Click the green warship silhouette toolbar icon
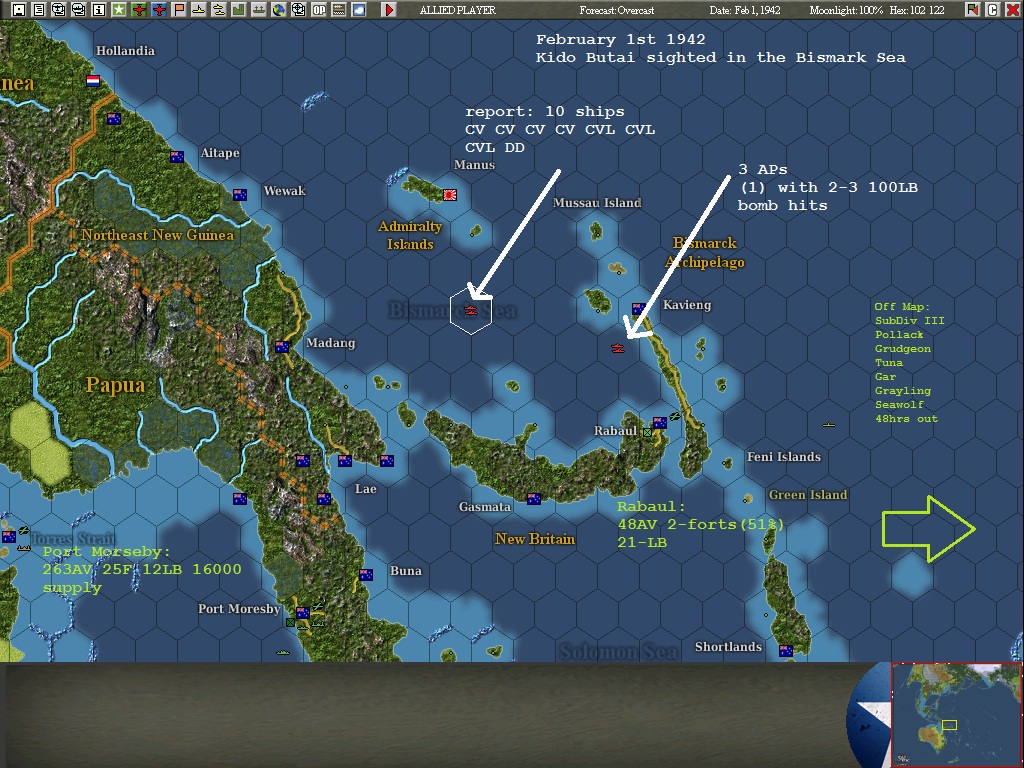 259,9
